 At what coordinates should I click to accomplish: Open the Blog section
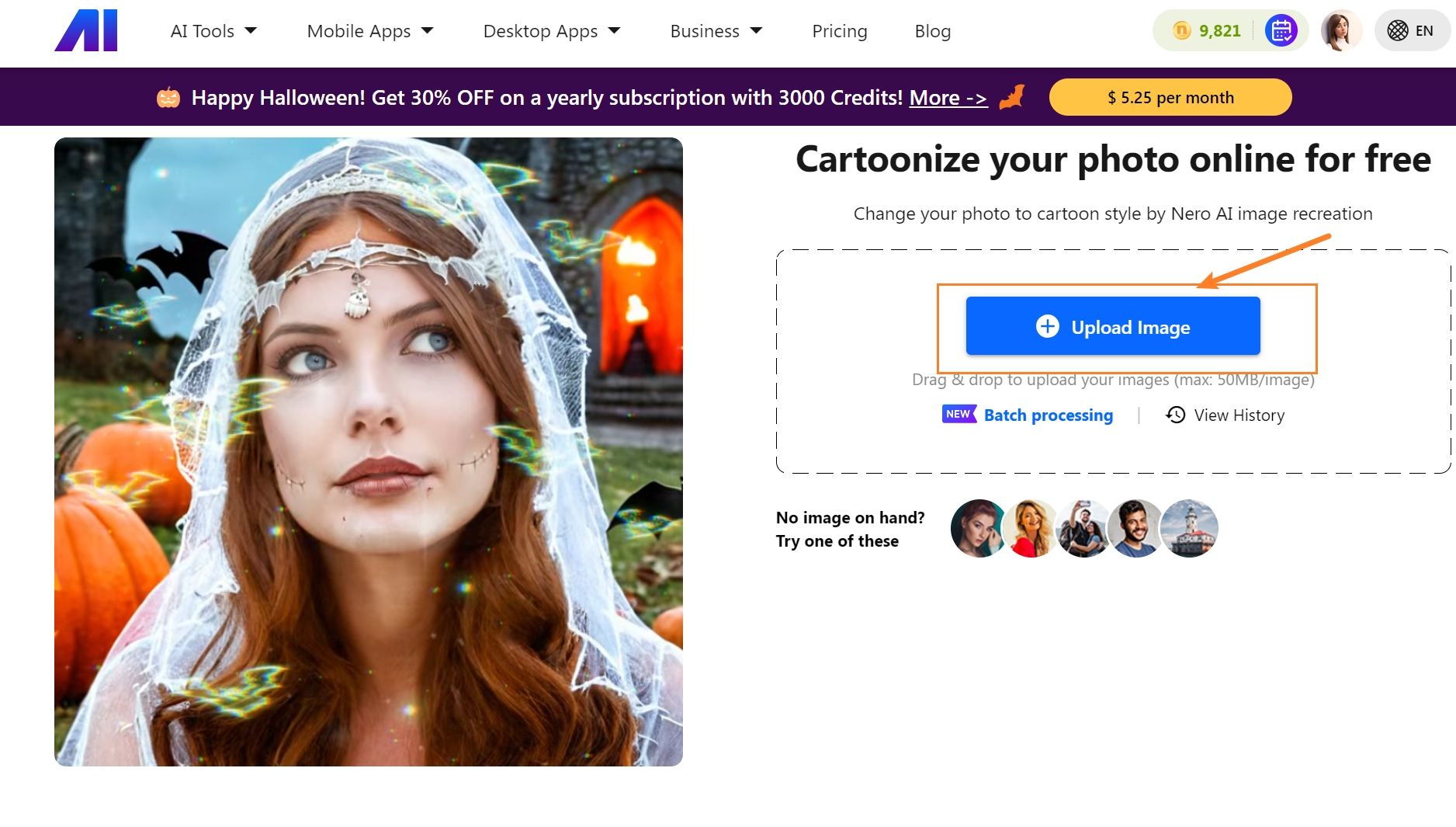click(932, 31)
